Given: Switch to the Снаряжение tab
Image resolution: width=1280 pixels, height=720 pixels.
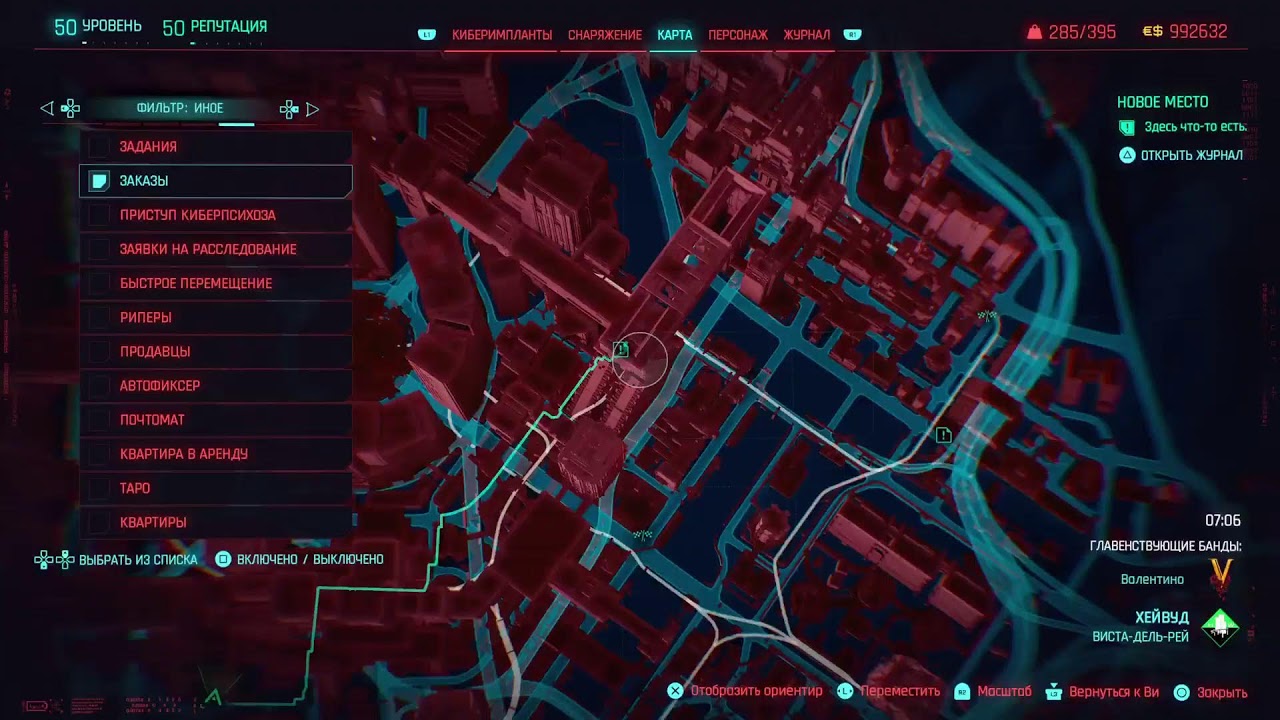Looking at the screenshot, I should click(605, 35).
